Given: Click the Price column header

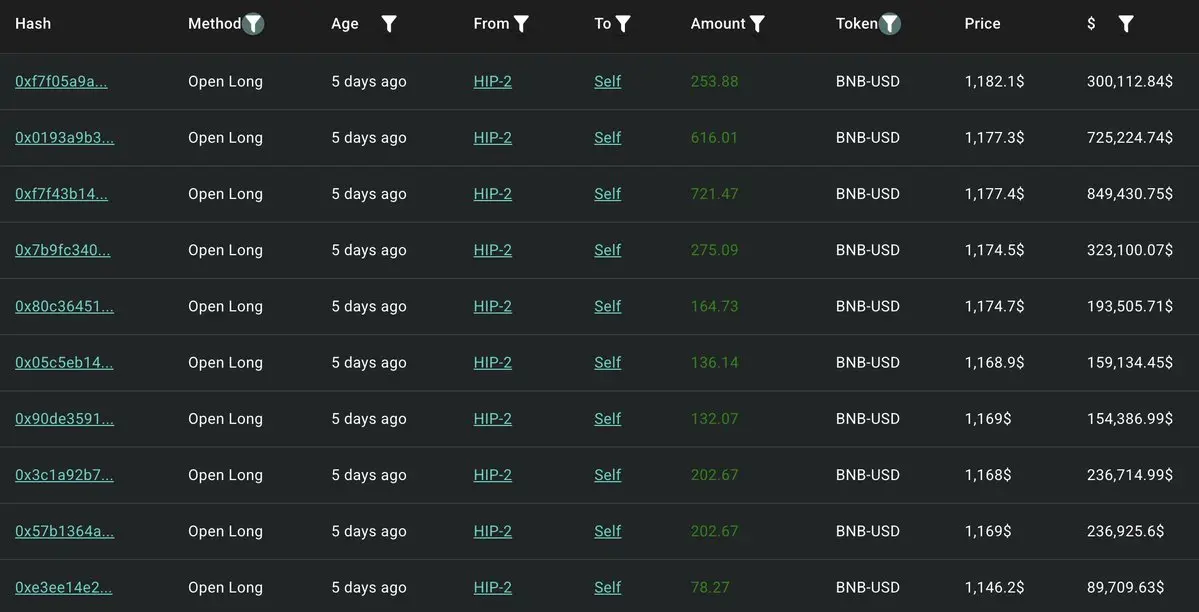Looking at the screenshot, I should (x=982, y=24).
